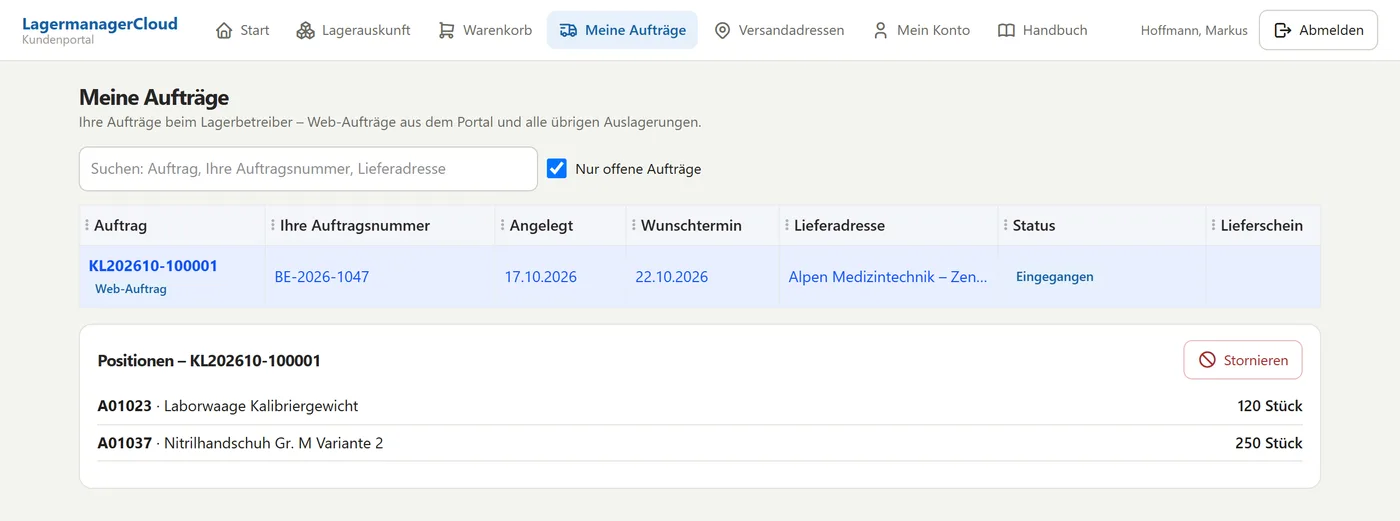Viewport: 1400px width, 521px height.
Task: Open the Start navigation item
Action: [243, 30]
